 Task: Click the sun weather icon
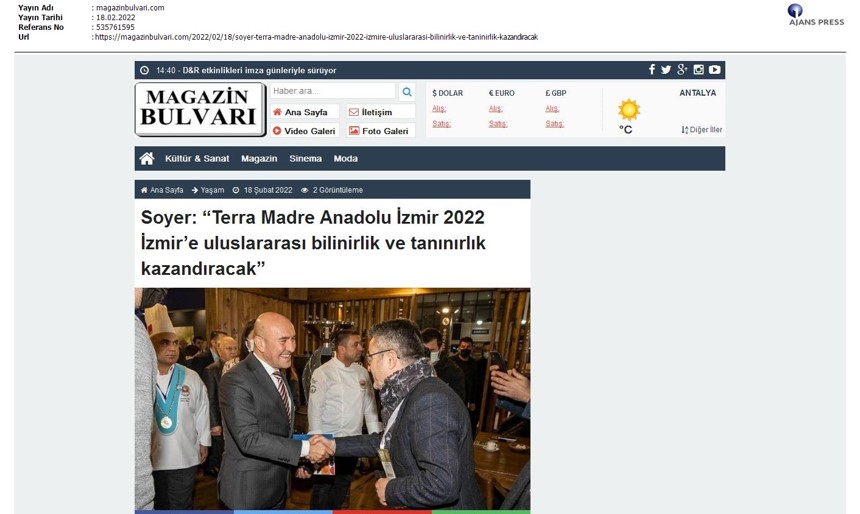pos(629,110)
